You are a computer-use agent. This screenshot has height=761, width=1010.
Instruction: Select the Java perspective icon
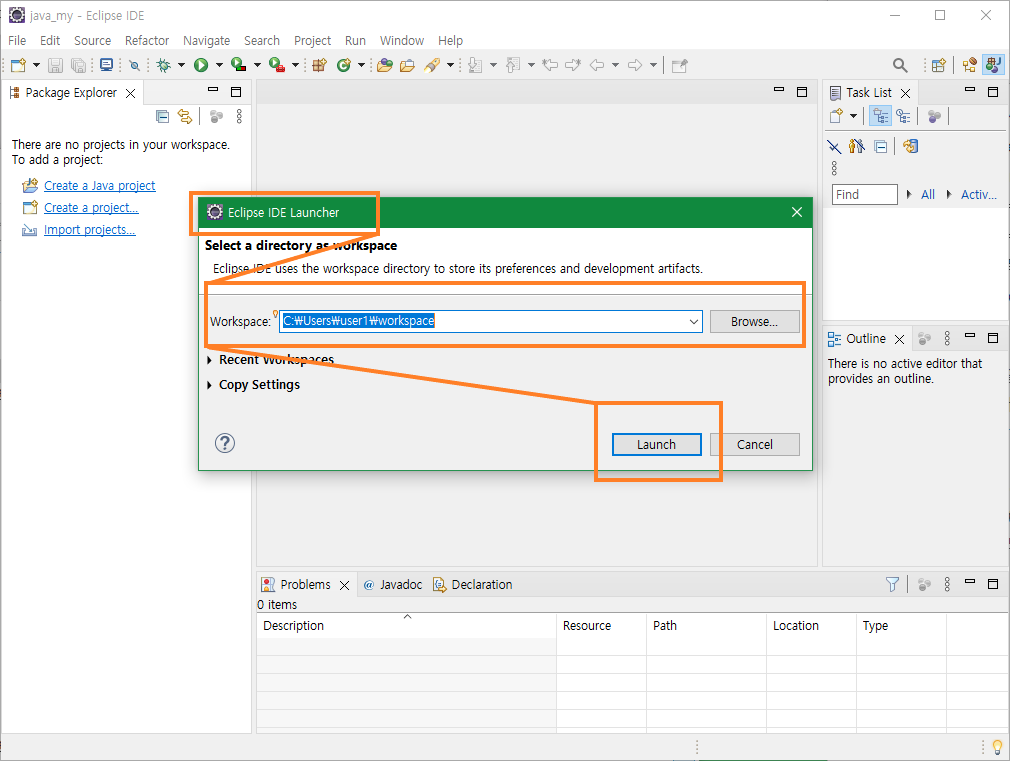(993, 65)
